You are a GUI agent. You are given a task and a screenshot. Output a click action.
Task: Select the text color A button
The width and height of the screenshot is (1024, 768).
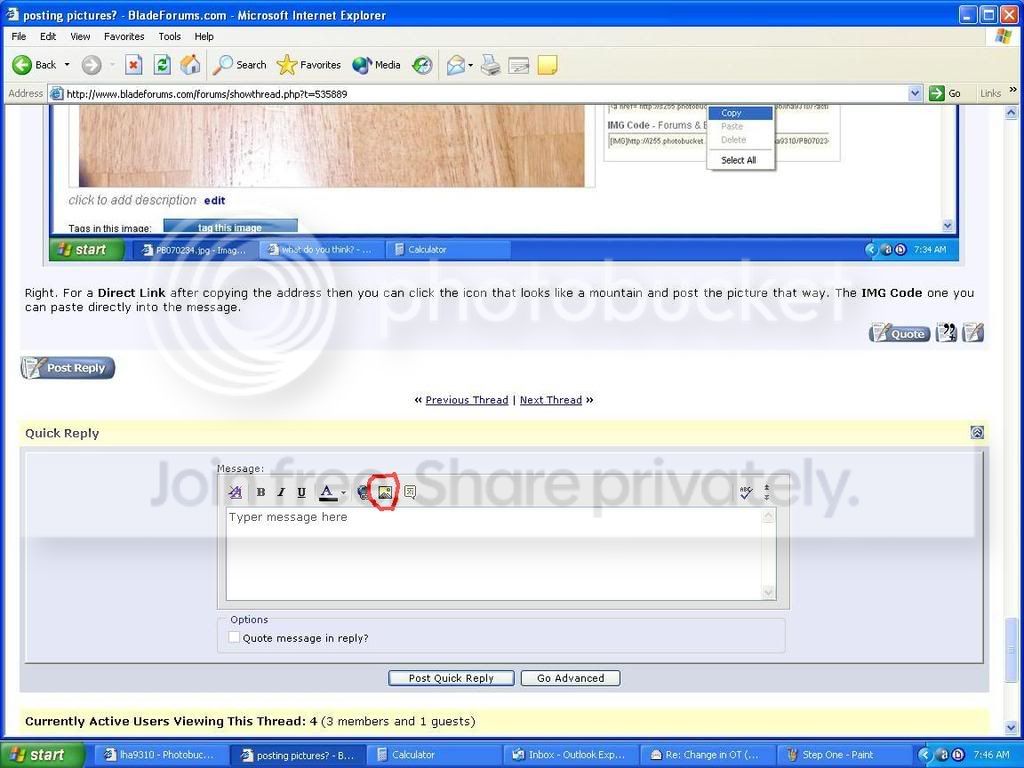click(x=327, y=492)
